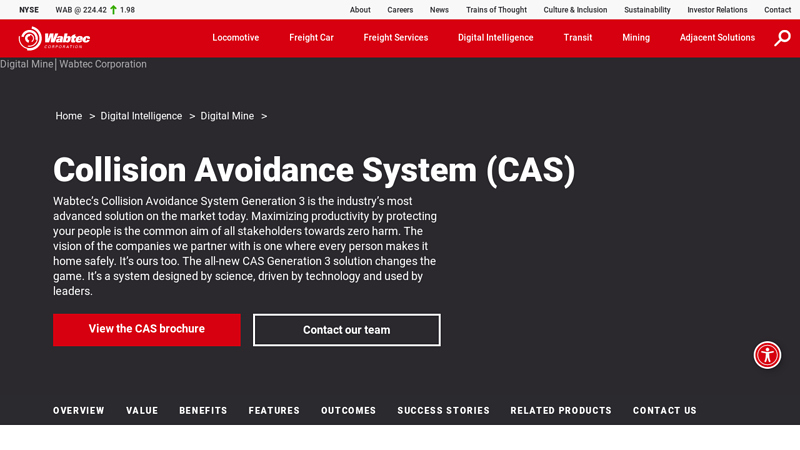Click the Digital Intelligence breadcrumb
This screenshot has width=800, height=450.
(141, 116)
